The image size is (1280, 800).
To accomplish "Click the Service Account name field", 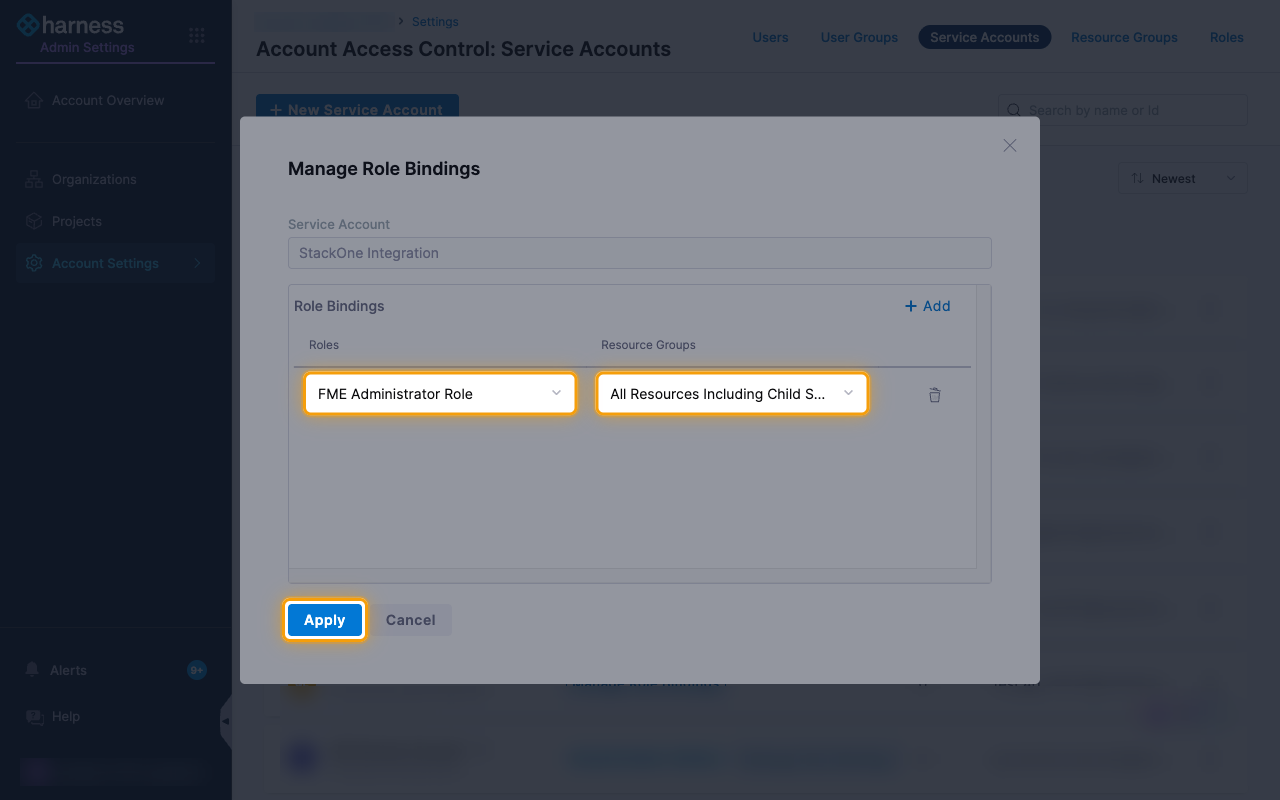I will pyautogui.click(x=640, y=253).
